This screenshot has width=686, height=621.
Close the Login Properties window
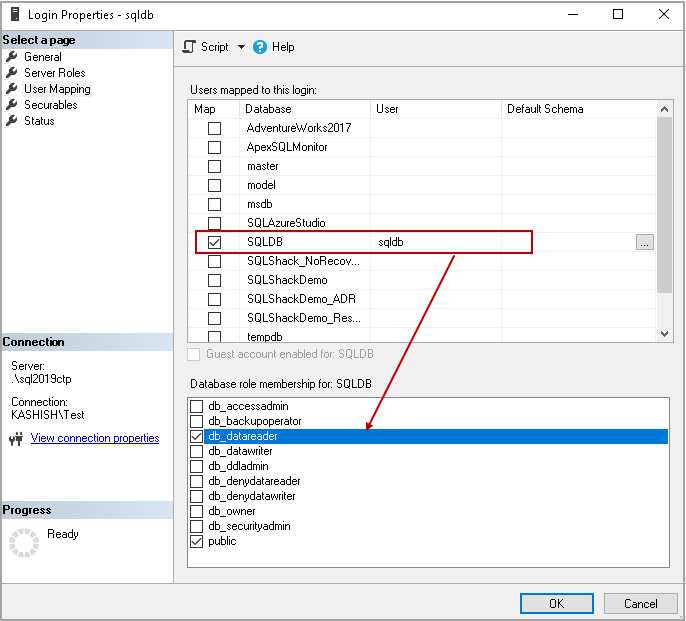[x=664, y=14]
